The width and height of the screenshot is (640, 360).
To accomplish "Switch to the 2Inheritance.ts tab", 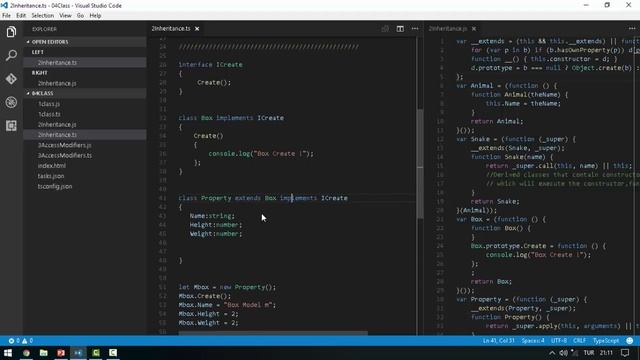I will coord(171,29).
